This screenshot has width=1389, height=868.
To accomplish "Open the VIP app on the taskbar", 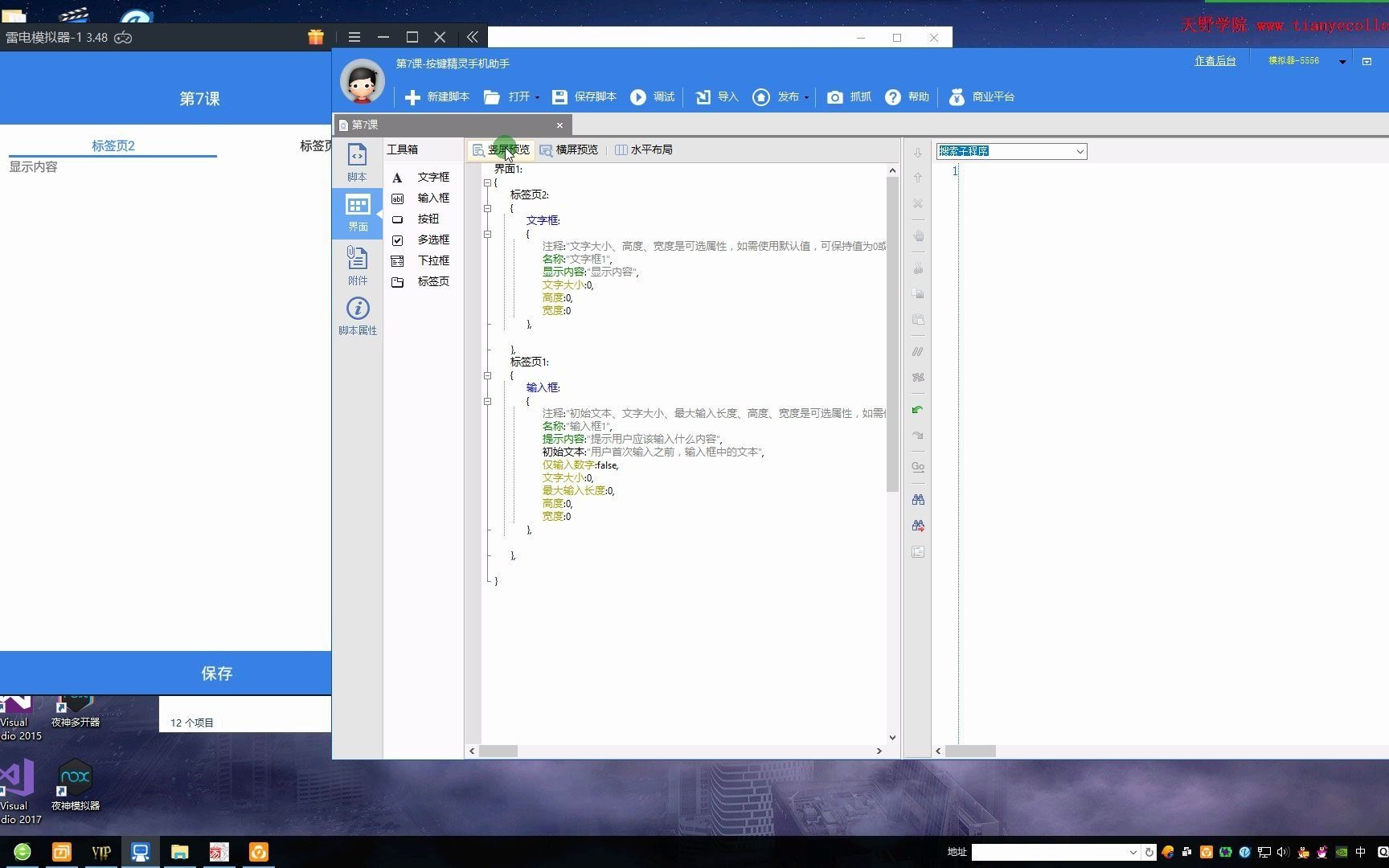I will tap(100, 852).
